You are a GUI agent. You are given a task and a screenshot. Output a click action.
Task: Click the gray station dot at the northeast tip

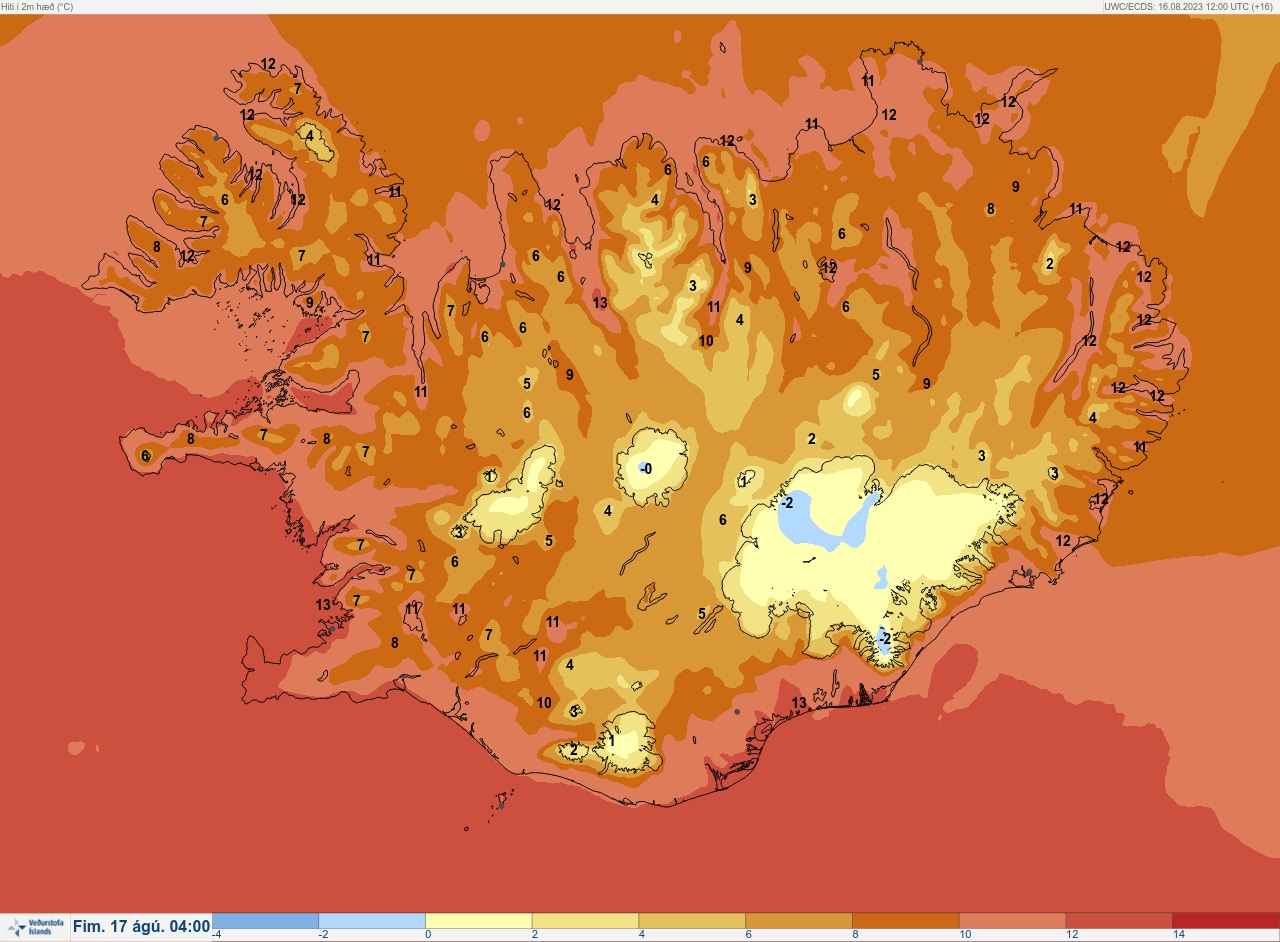coord(920,62)
